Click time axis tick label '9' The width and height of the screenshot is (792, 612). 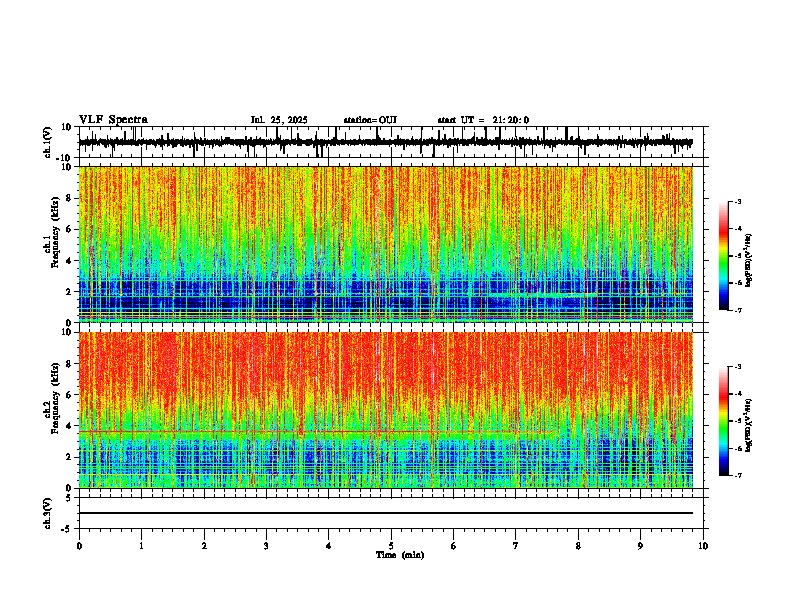point(640,546)
